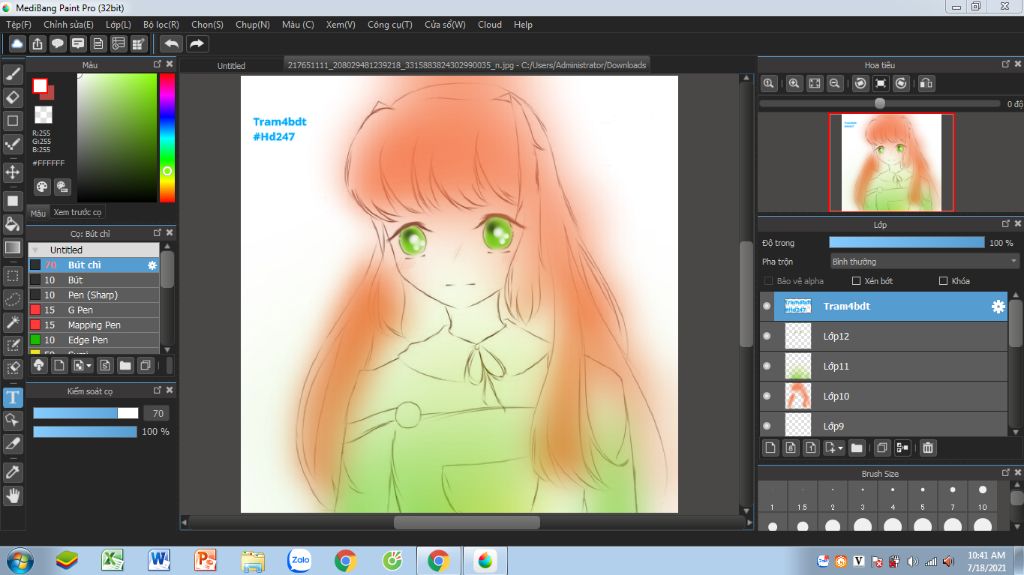Click Zoom Out in the Navigator panel
This screenshot has height=575, width=1024.
pos(835,84)
